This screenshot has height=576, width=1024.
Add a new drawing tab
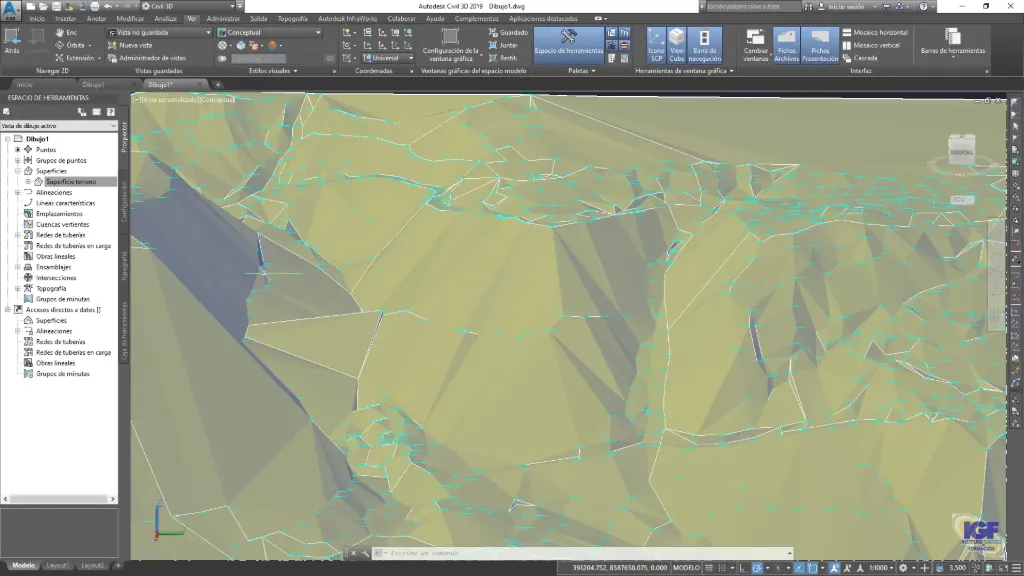pos(218,84)
